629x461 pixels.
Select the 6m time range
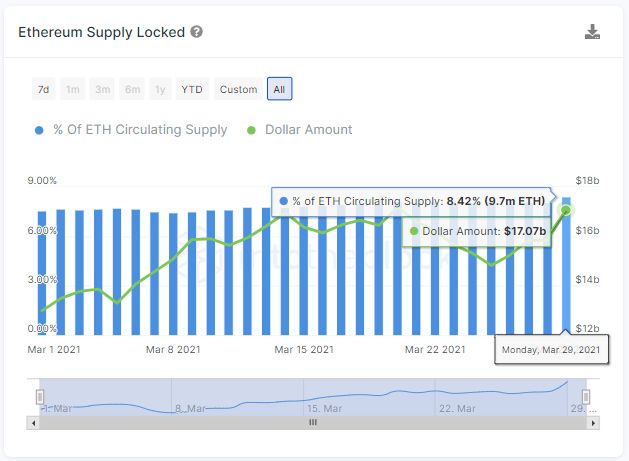click(x=132, y=89)
